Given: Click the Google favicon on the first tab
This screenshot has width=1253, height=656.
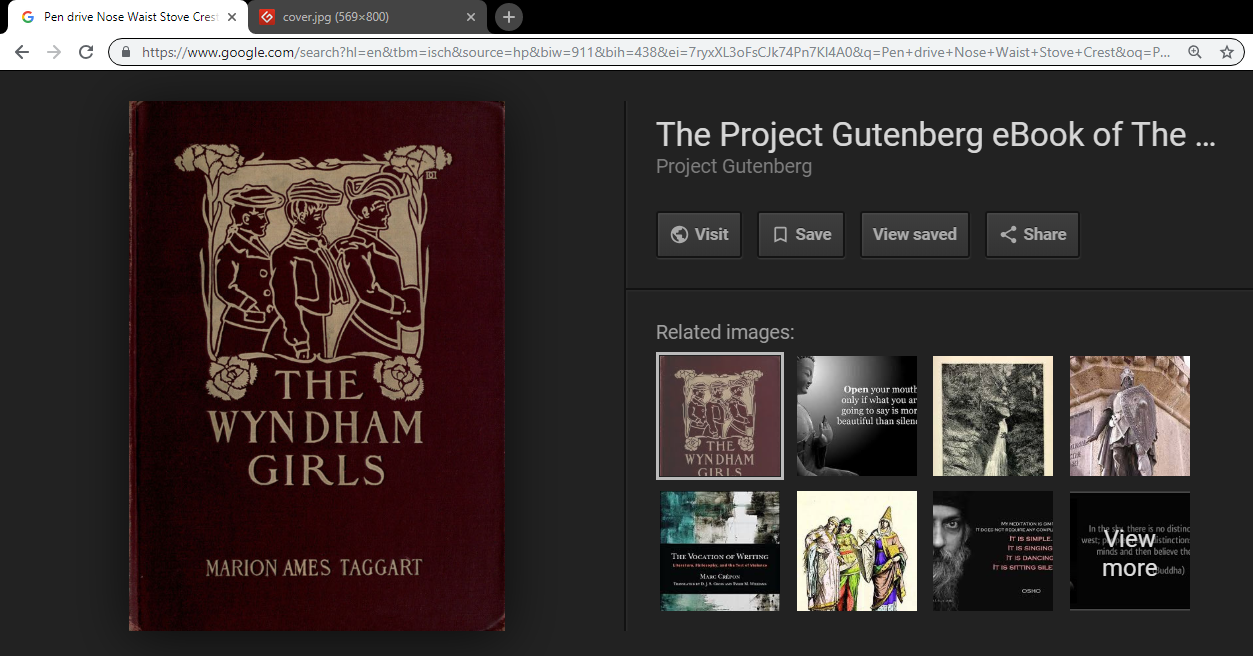Looking at the screenshot, I should (27, 17).
